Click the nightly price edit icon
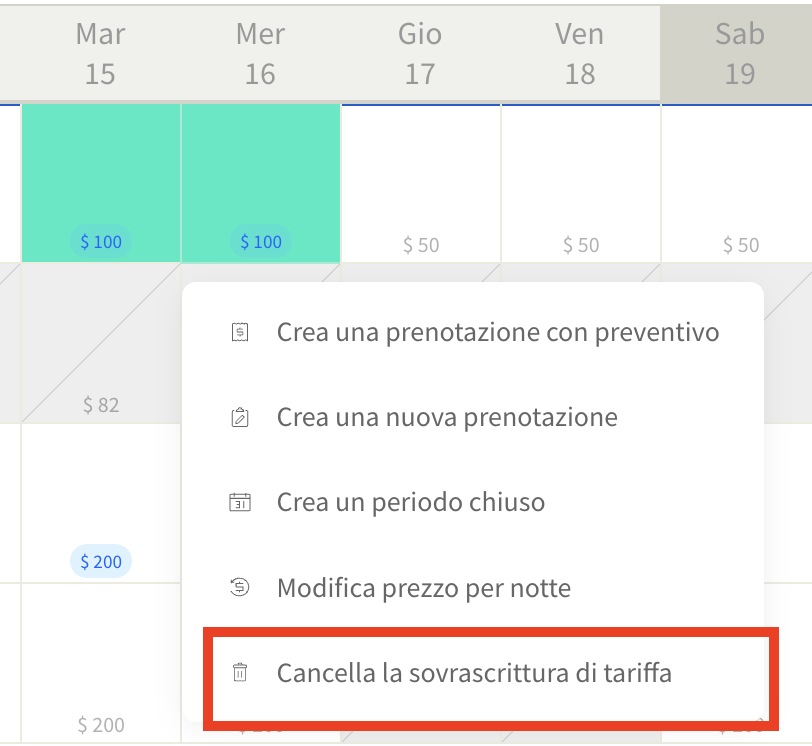This screenshot has width=812, height=746. [239, 588]
